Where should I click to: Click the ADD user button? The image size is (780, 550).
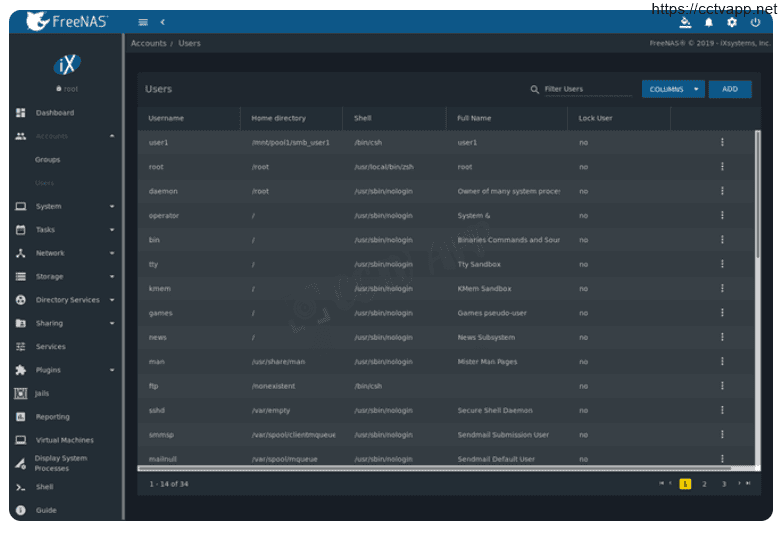pos(730,89)
